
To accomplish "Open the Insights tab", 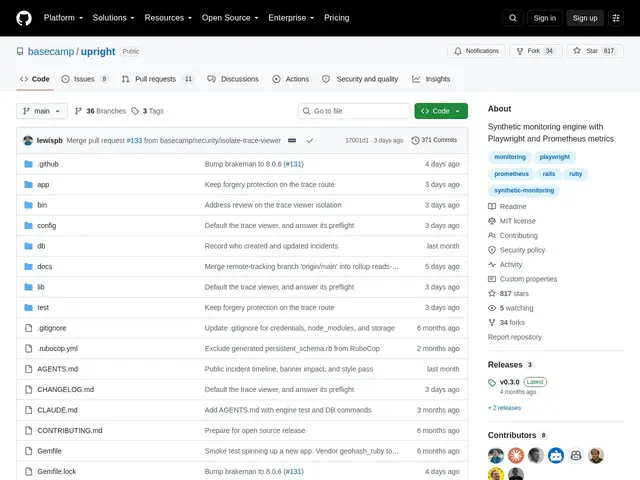I will coord(431,79).
